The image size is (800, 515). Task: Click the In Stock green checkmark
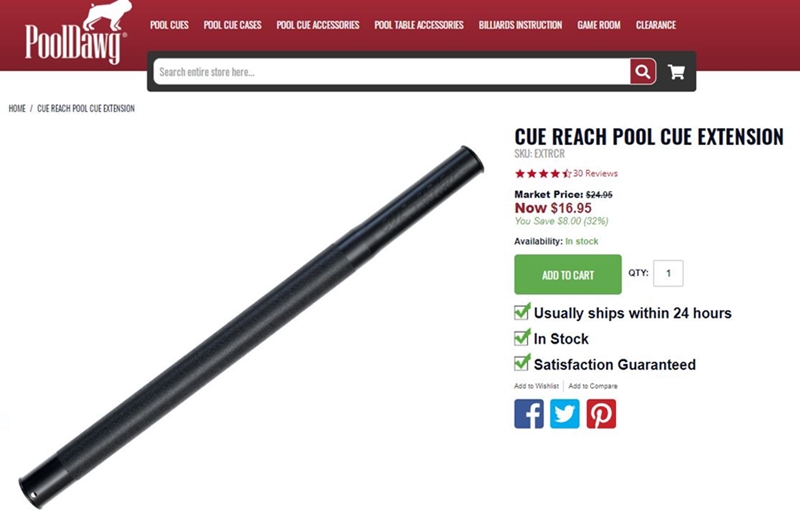coord(522,337)
